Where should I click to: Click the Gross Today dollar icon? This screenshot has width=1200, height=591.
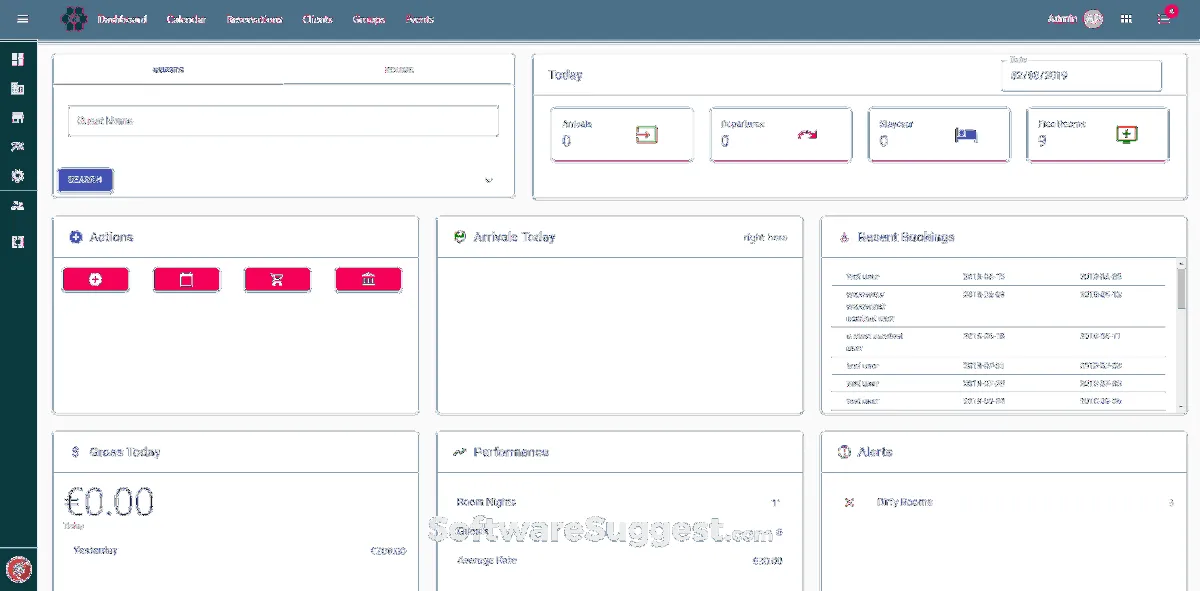(75, 452)
